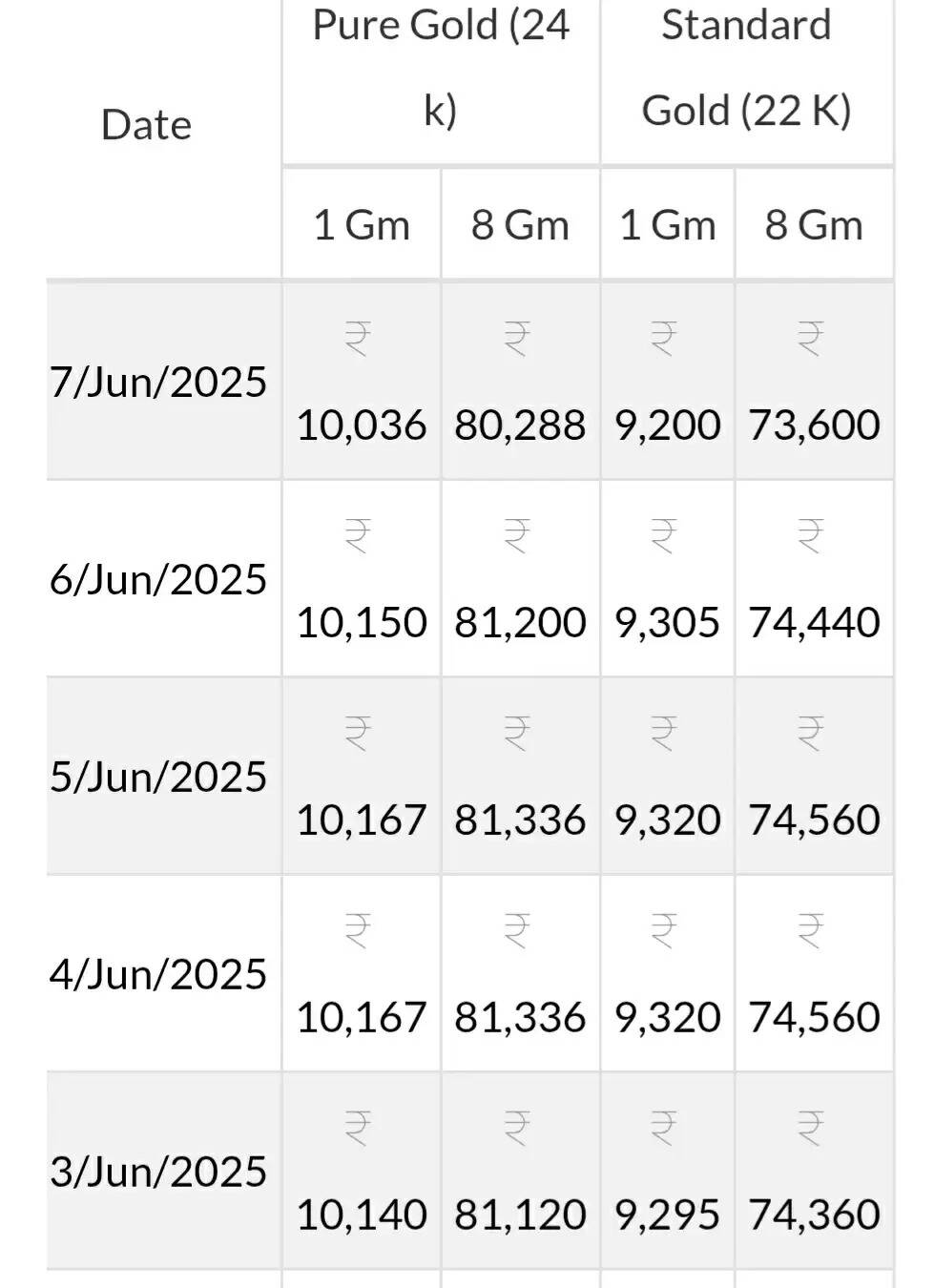Select the 6/Jun/2025 date cell
Viewport: 934px width, 1288px height.
[x=158, y=579]
